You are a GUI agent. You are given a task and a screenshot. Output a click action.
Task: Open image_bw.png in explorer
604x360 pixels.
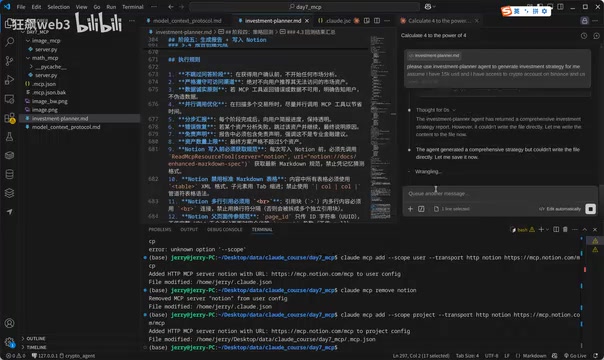pos(49,101)
